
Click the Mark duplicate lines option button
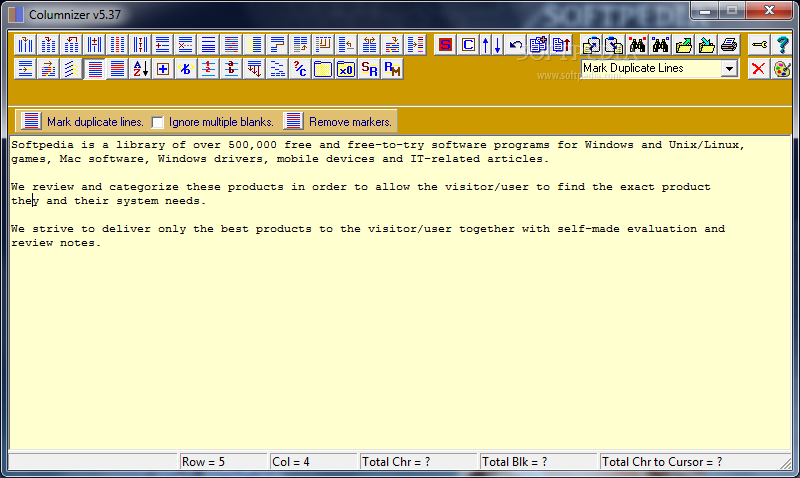[x=31, y=121]
